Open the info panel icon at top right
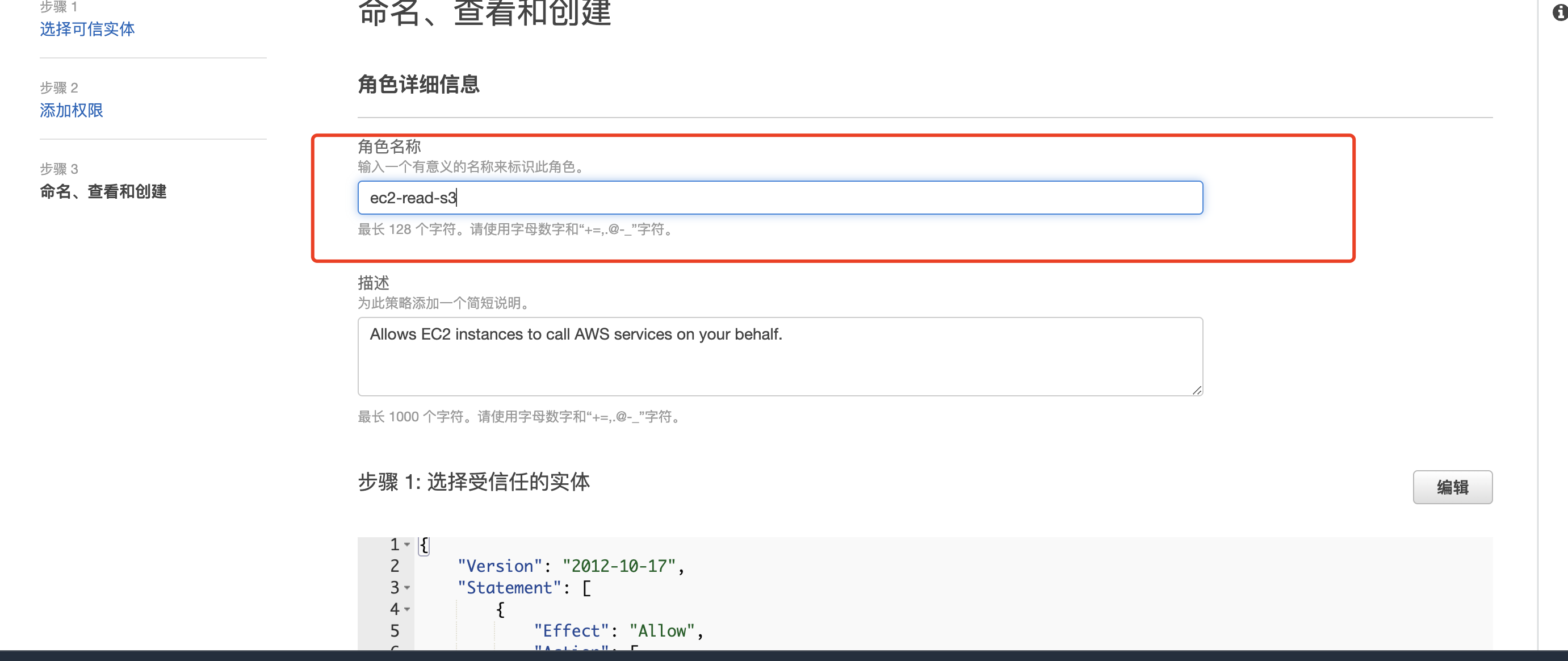Viewport: 1568px width, 661px height. pos(1560,12)
